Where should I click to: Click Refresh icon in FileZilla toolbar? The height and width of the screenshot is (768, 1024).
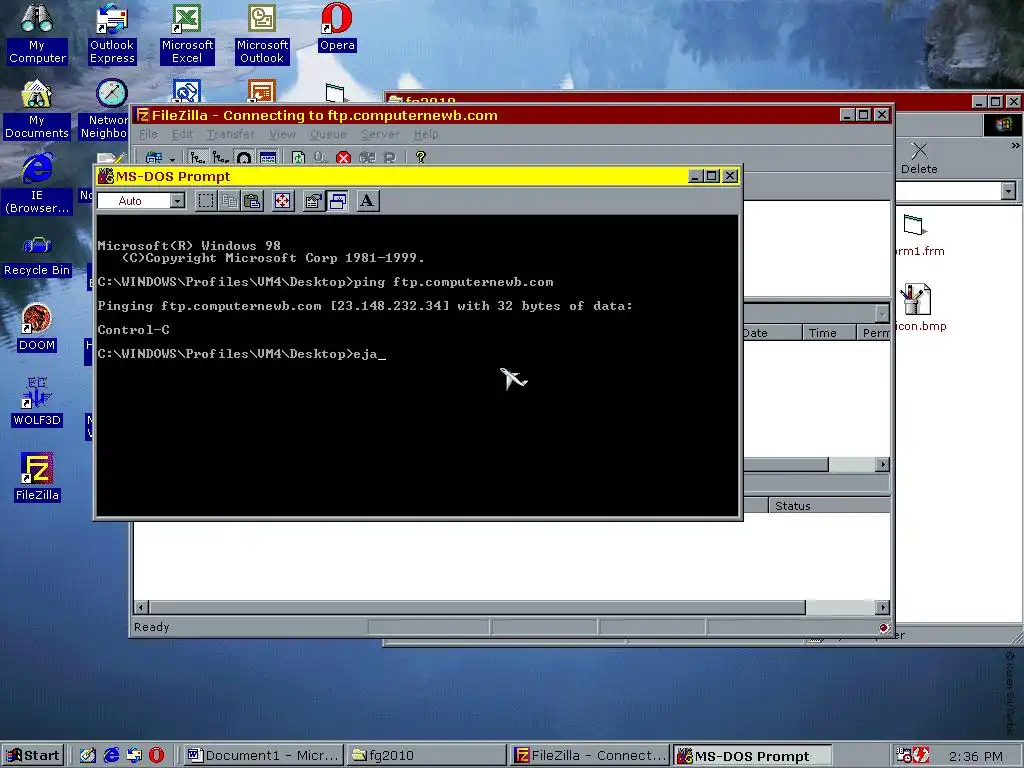pyautogui.click(x=298, y=157)
